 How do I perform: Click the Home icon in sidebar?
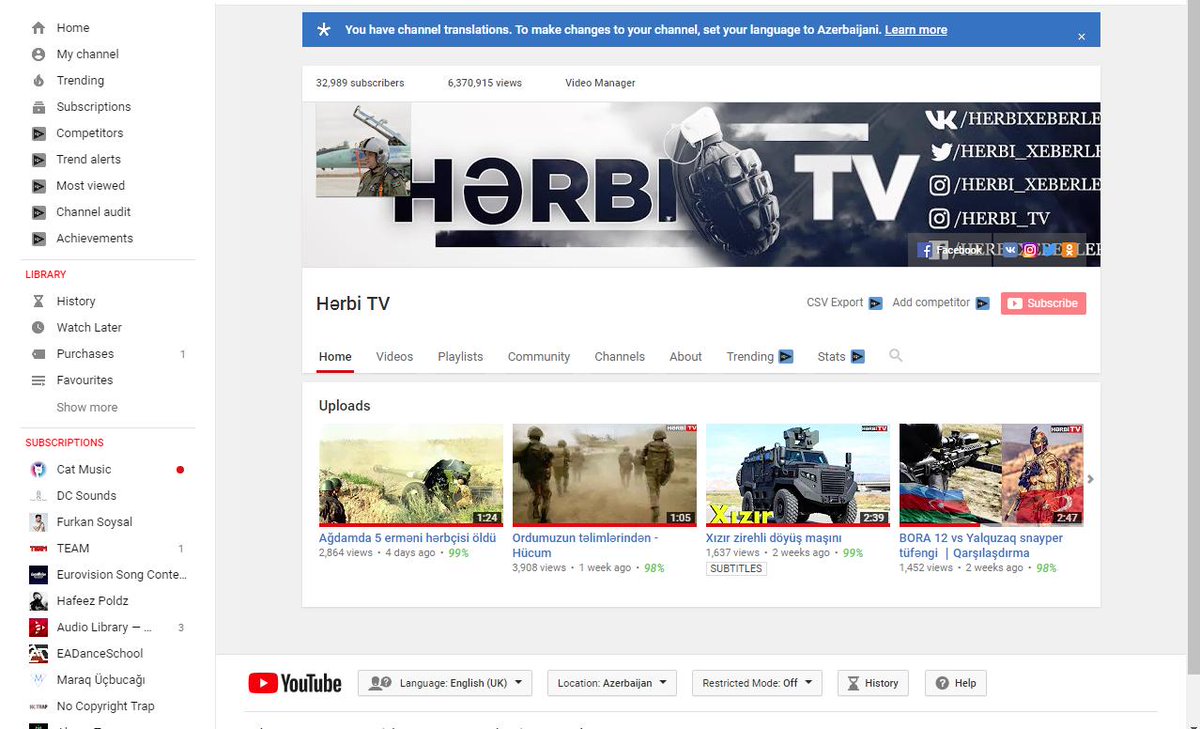pos(38,28)
